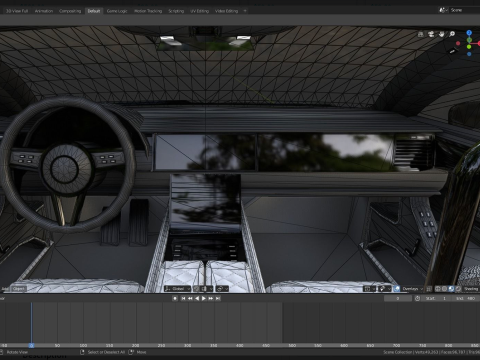
Task: Open the Object menu in viewport header
Action: pyautogui.click(x=19, y=289)
